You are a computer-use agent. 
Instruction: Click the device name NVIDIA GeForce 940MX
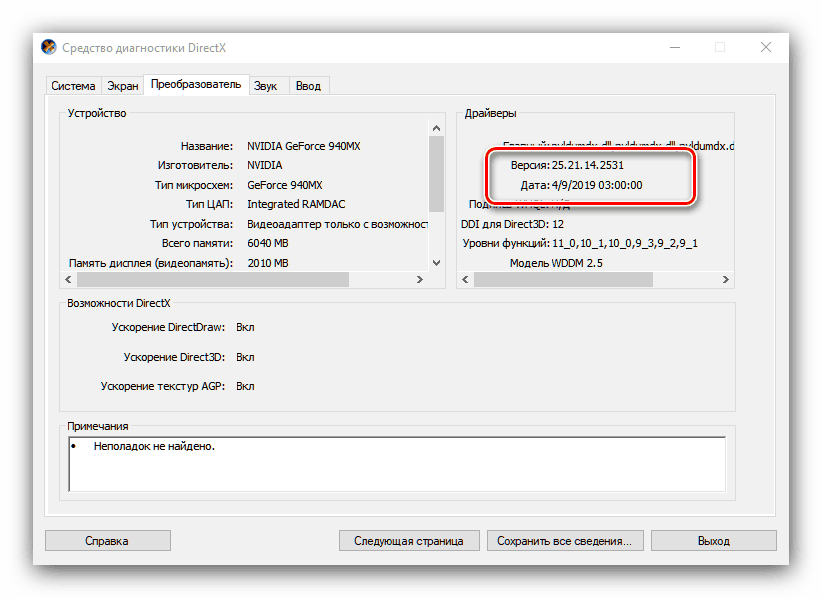[x=304, y=146]
